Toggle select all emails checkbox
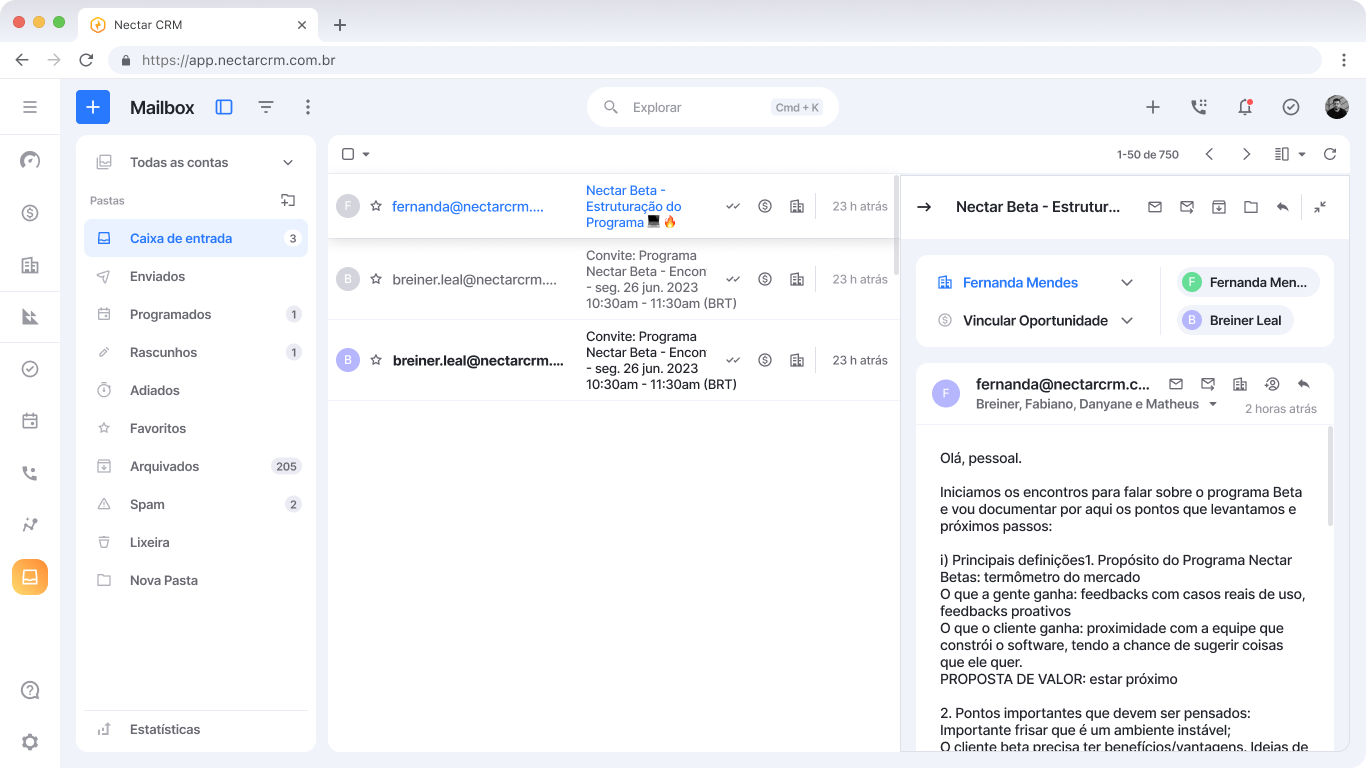The width and height of the screenshot is (1366, 768). (x=348, y=154)
